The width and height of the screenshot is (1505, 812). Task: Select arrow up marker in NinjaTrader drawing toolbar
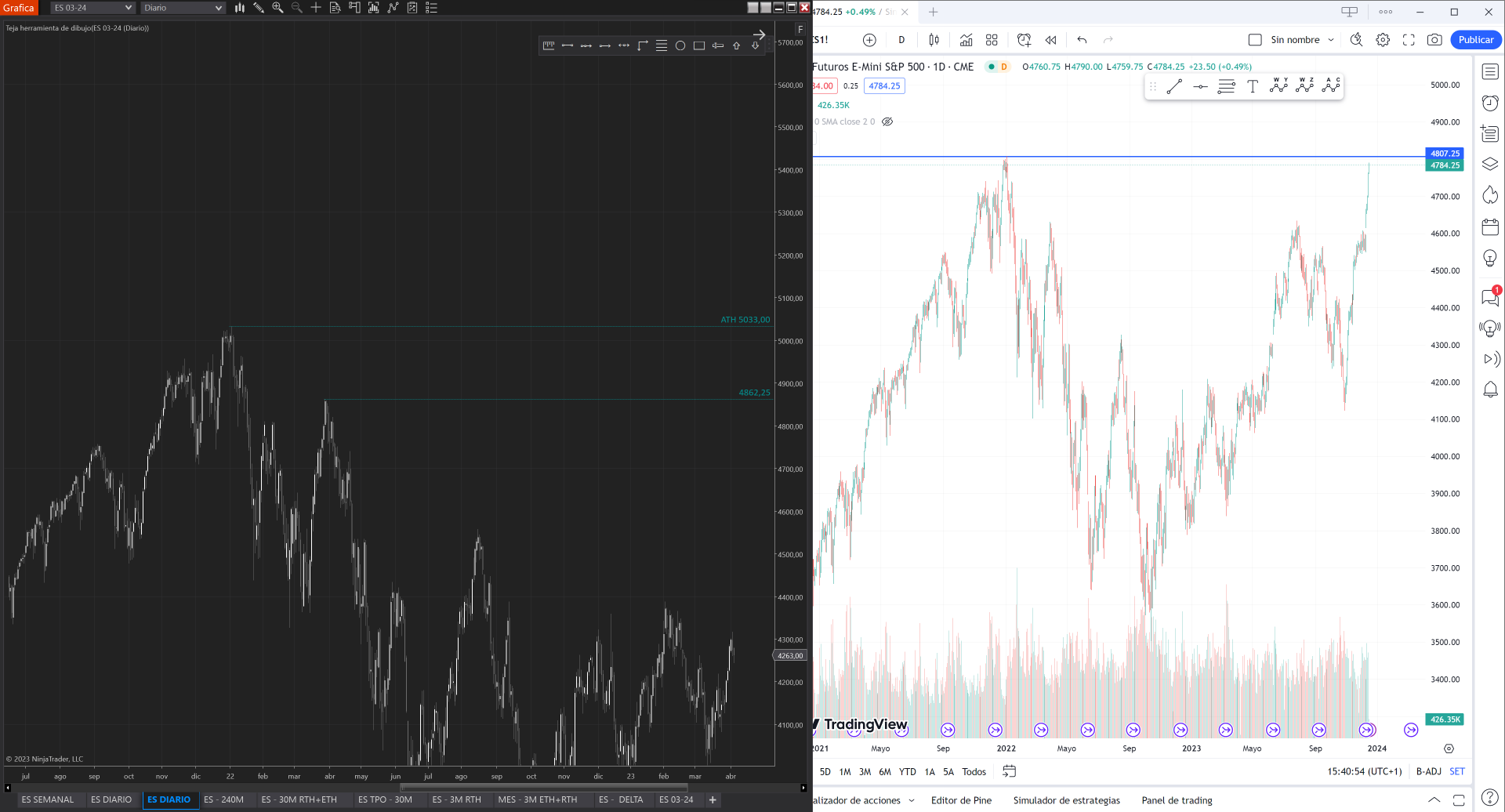click(x=737, y=45)
